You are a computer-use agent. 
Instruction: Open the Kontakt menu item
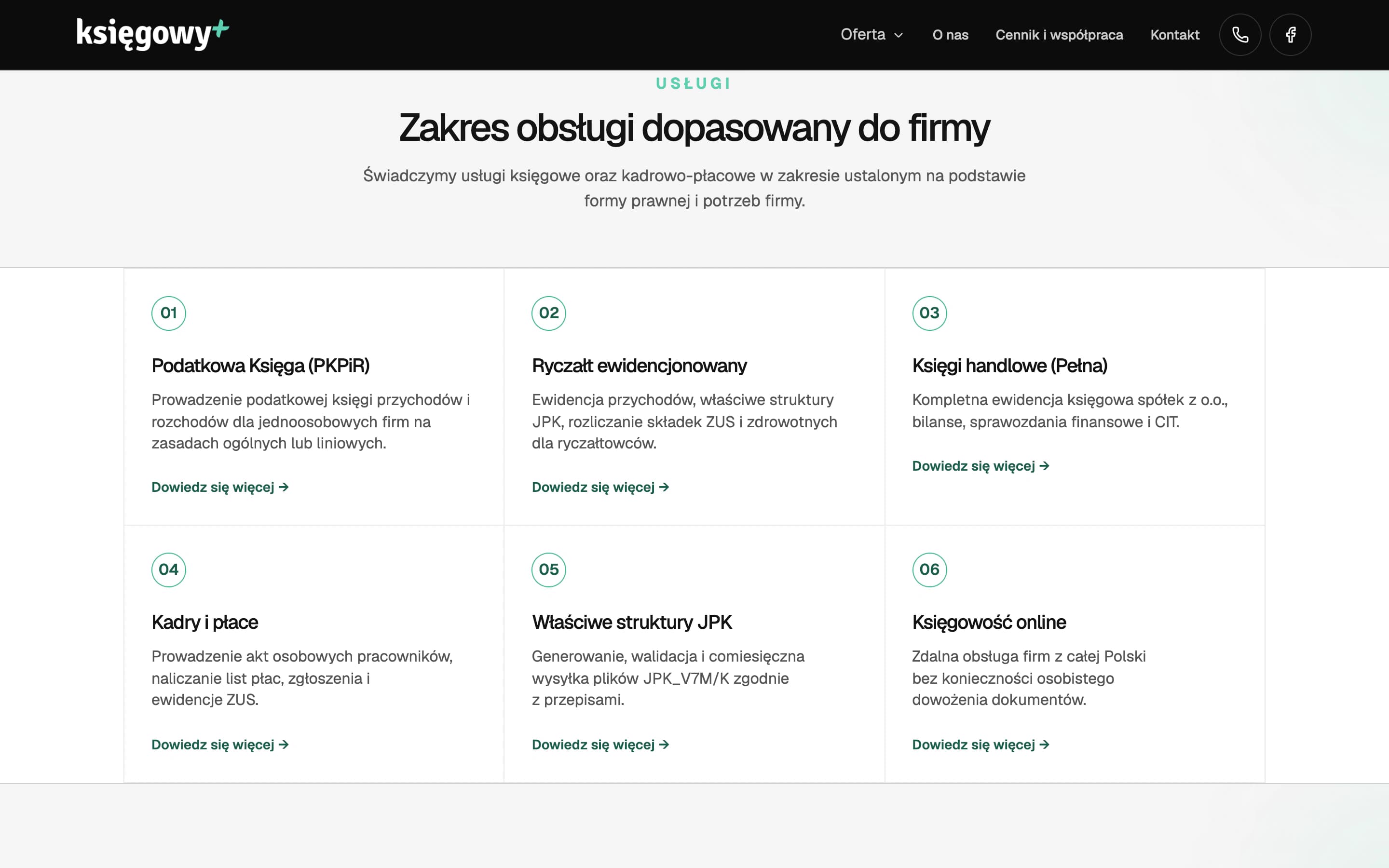coord(1174,35)
